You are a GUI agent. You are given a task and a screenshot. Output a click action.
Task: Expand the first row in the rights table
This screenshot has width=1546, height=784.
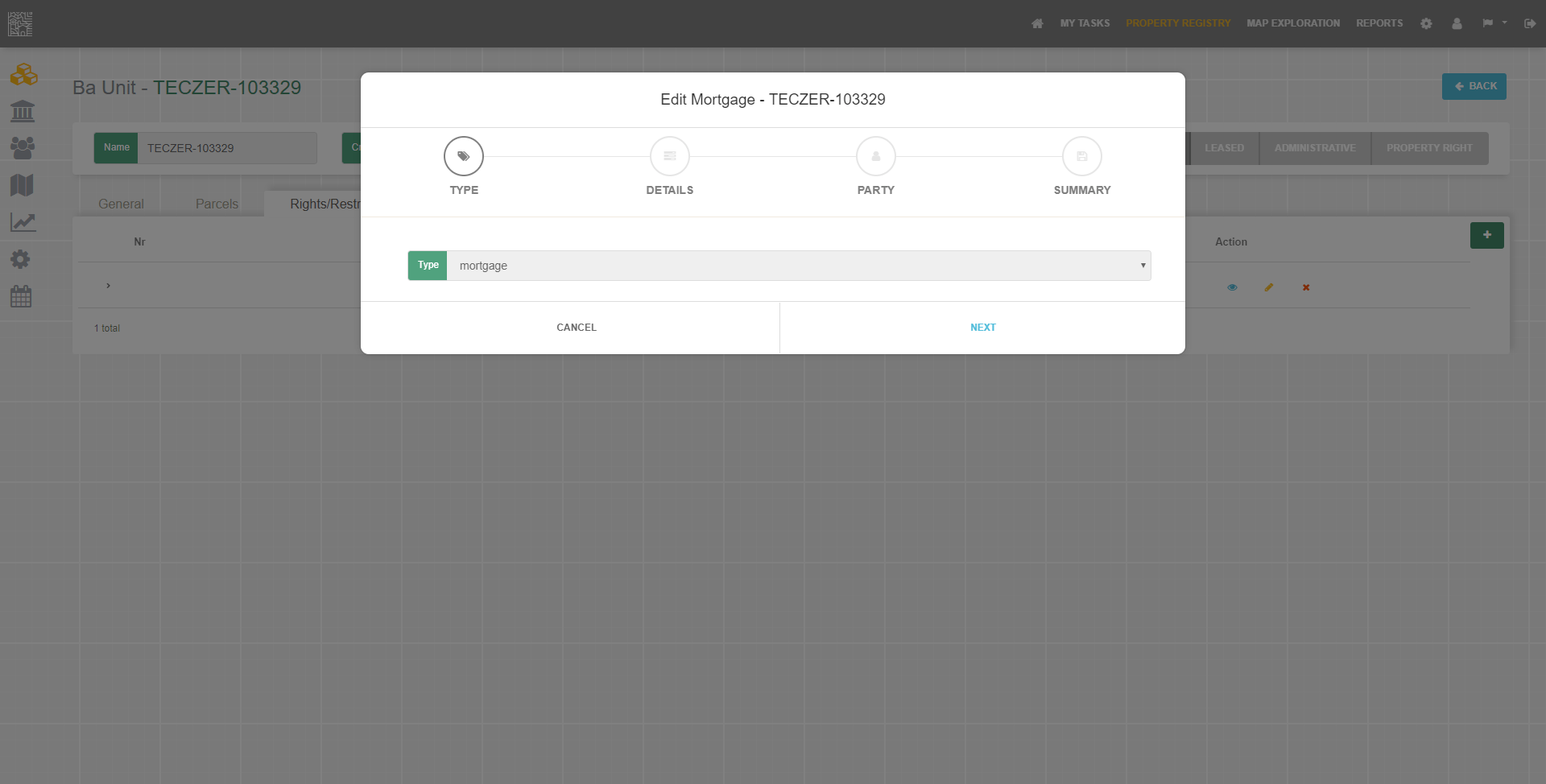coord(109,285)
